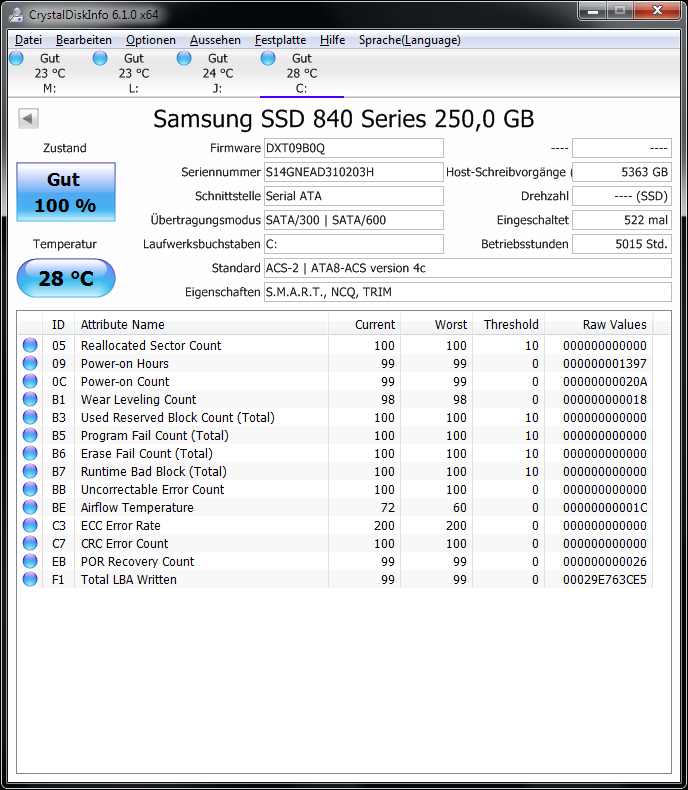Click status orb for Reallocated Sector Count

coord(30,345)
